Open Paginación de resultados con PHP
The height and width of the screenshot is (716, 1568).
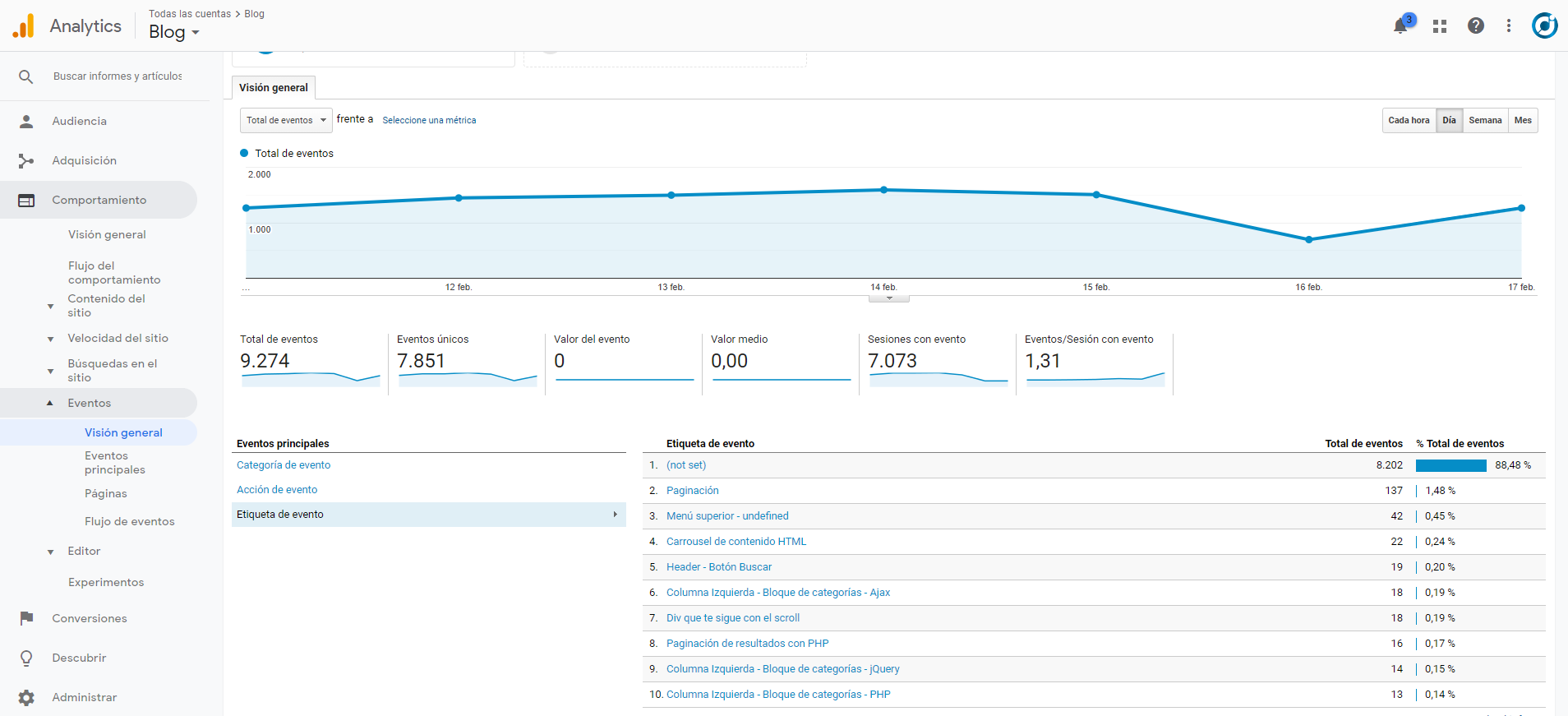coord(748,644)
